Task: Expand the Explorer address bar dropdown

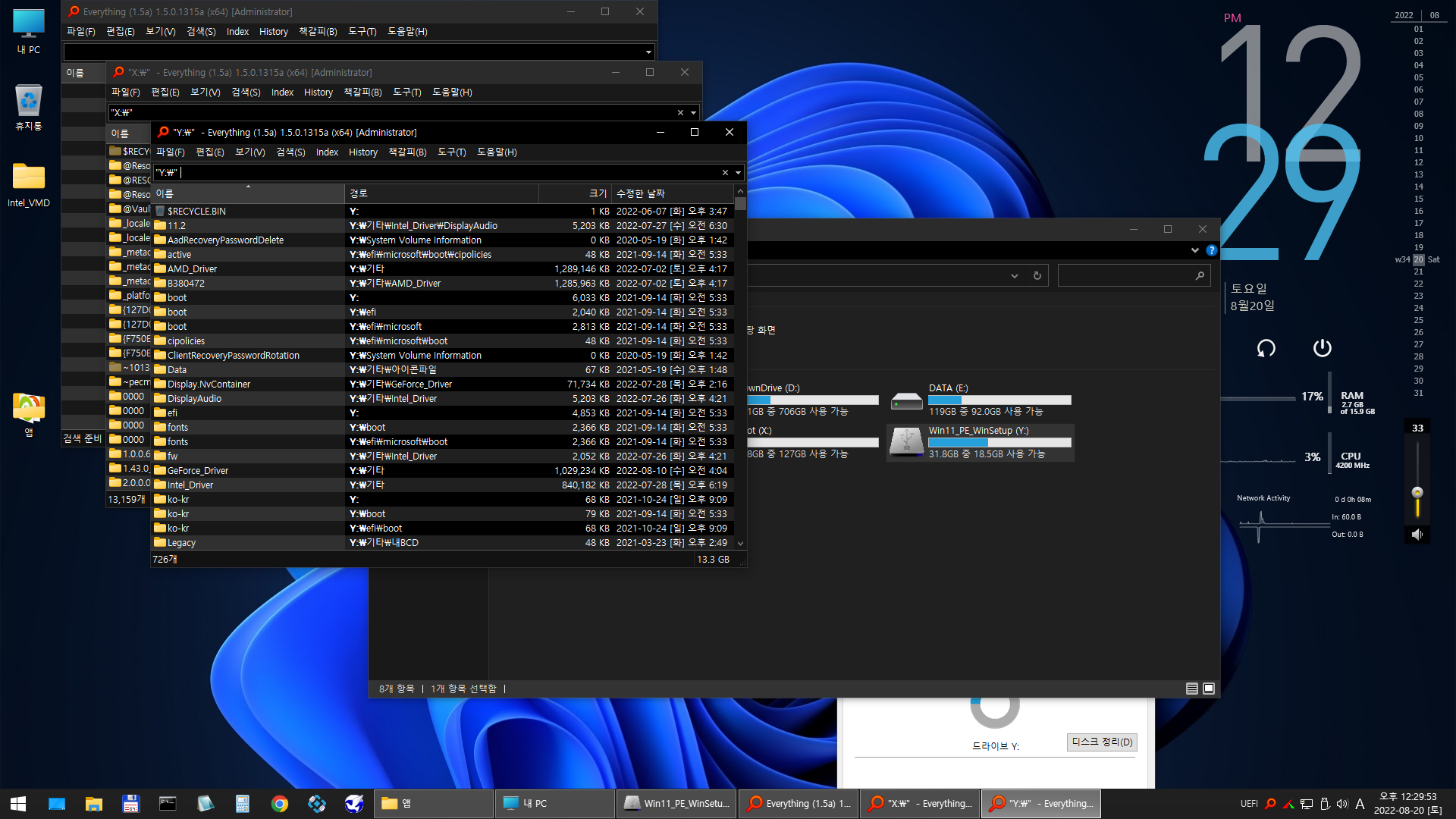Action: 1014,275
